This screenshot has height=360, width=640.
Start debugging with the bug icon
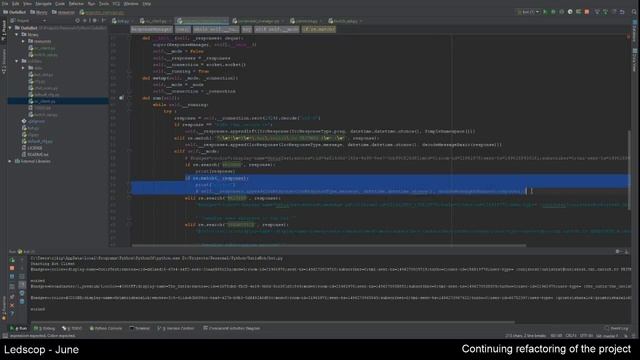[553, 12]
